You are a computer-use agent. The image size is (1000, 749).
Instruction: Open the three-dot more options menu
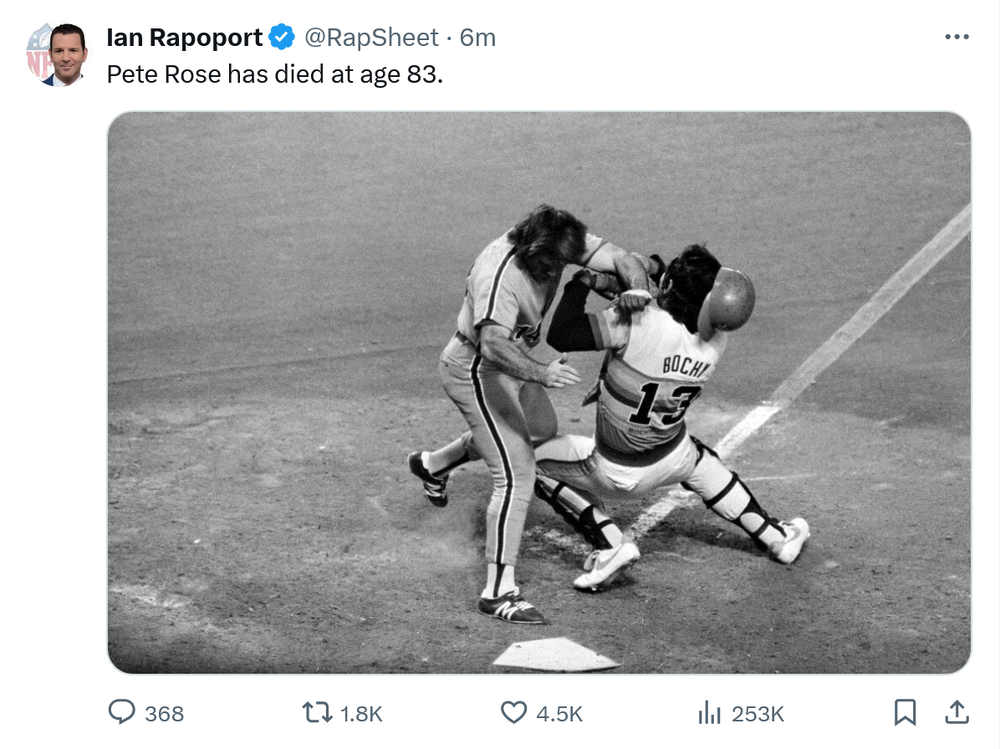coord(957,37)
